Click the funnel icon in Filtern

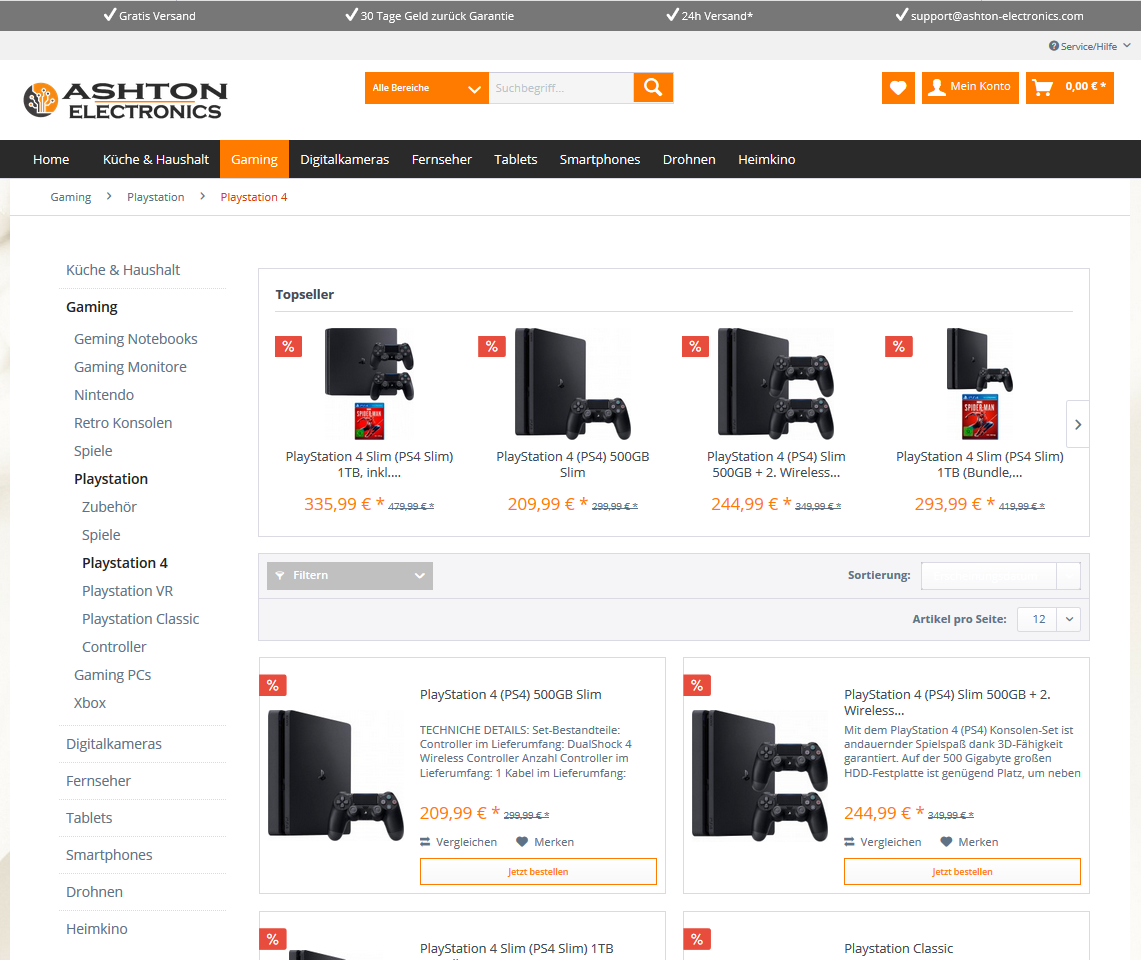click(x=280, y=576)
